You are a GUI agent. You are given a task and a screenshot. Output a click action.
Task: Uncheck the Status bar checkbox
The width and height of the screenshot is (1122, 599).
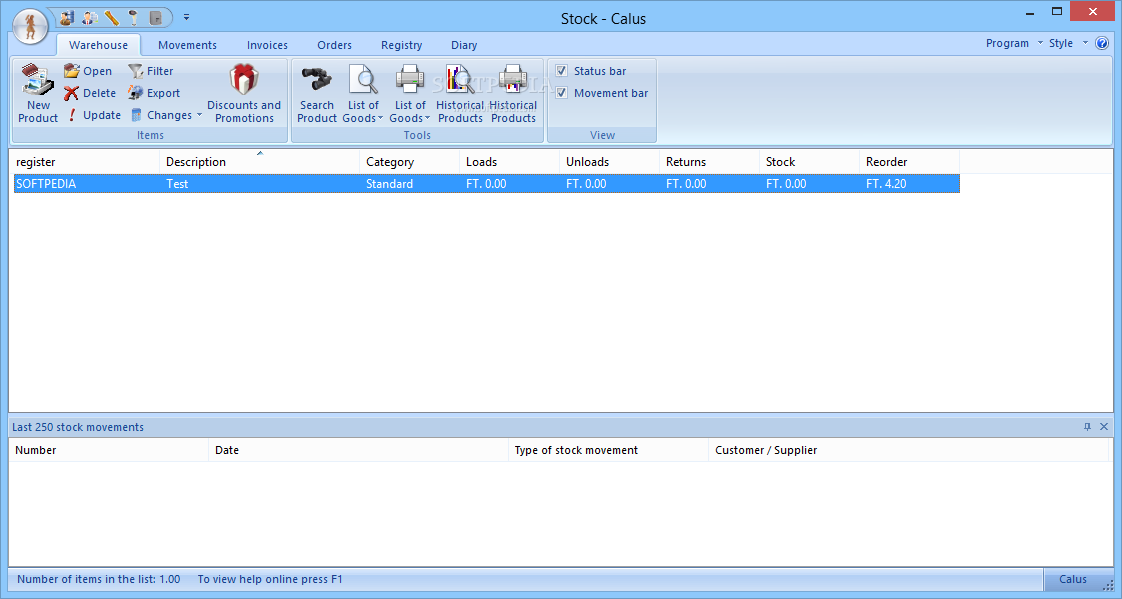[x=562, y=71]
